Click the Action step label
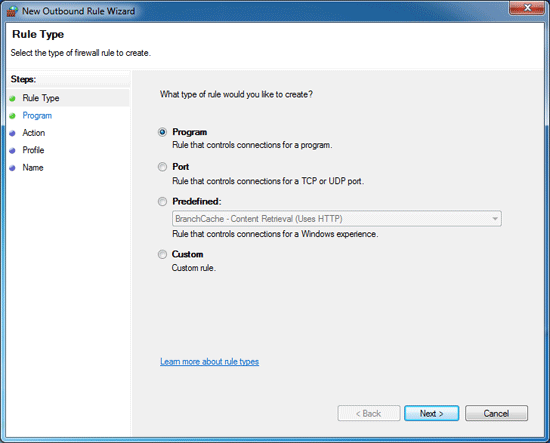Image resolution: width=550 pixels, height=443 pixels. [x=34, y=133]
